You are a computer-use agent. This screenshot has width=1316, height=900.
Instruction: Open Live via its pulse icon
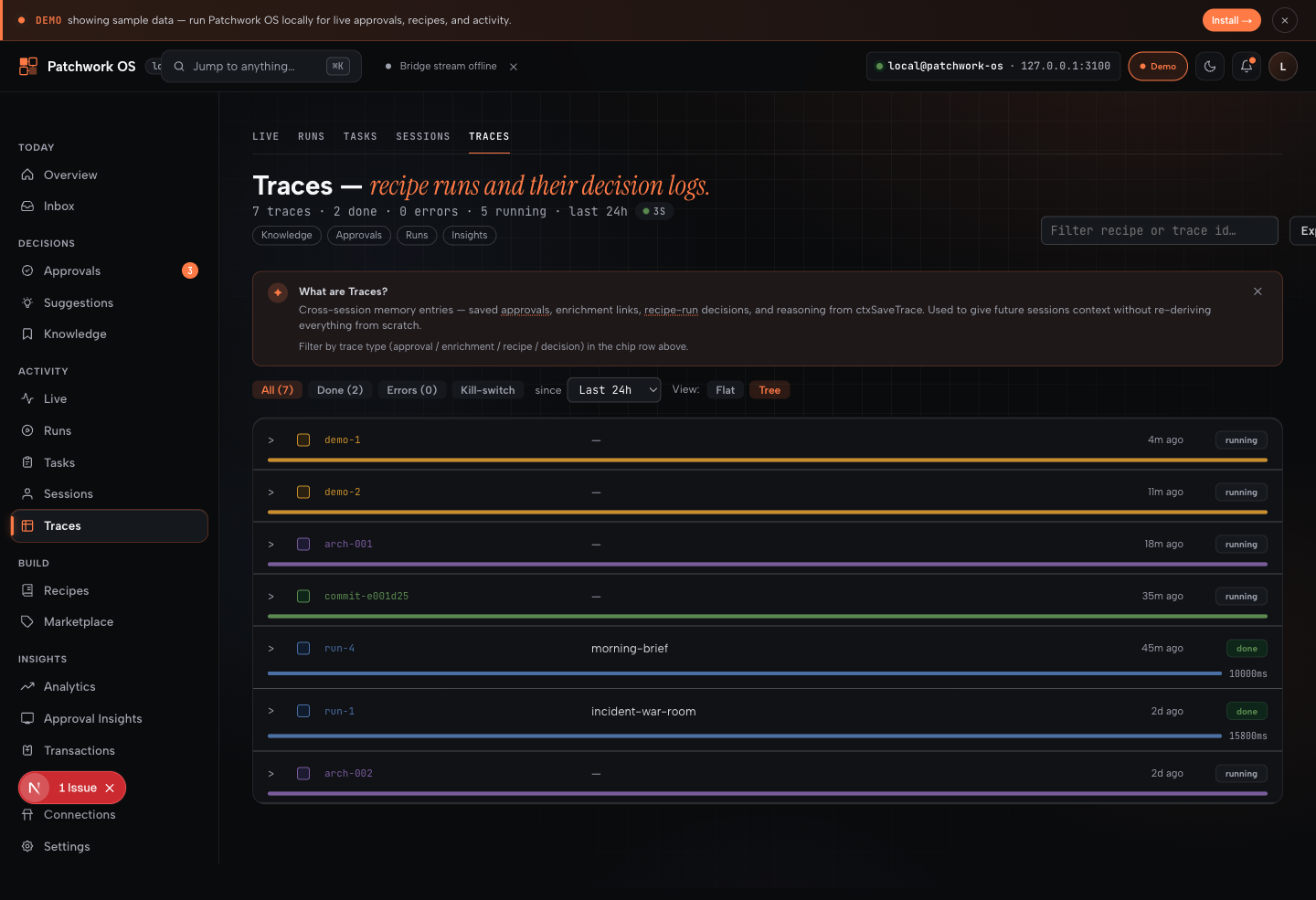[x=27, y=398]
